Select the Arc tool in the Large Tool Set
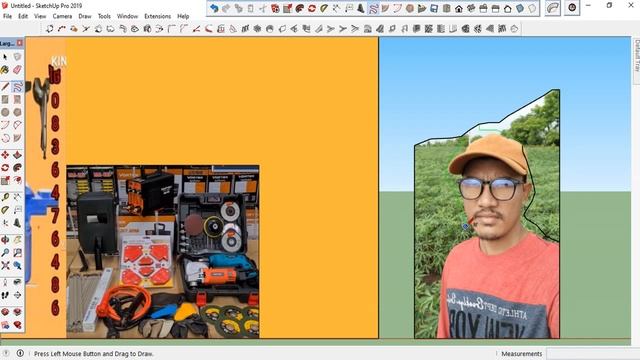Viewport: 640px width, 360px height. (5, 125)
